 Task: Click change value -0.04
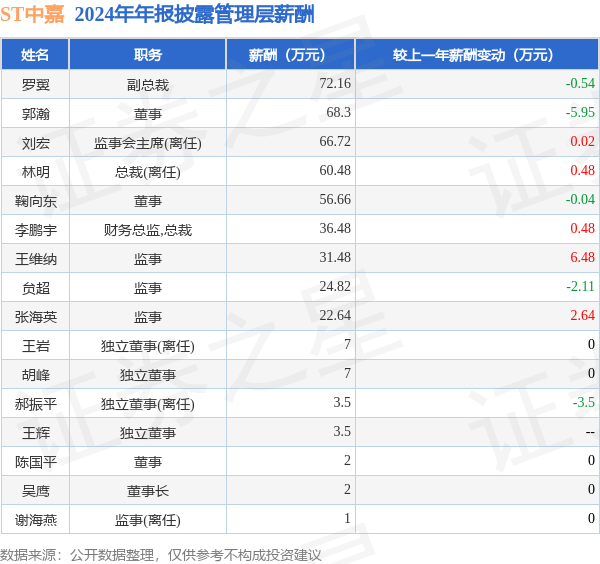[580, 199]
